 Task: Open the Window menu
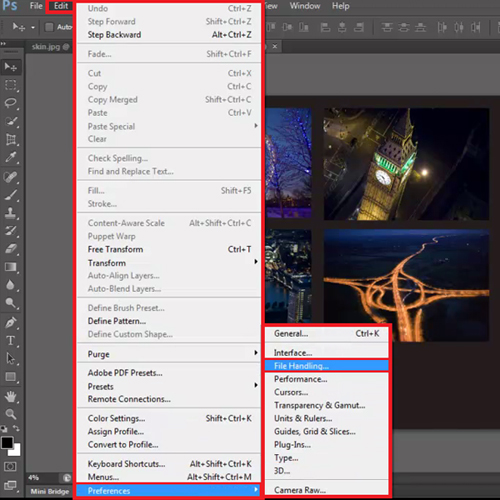305,6
